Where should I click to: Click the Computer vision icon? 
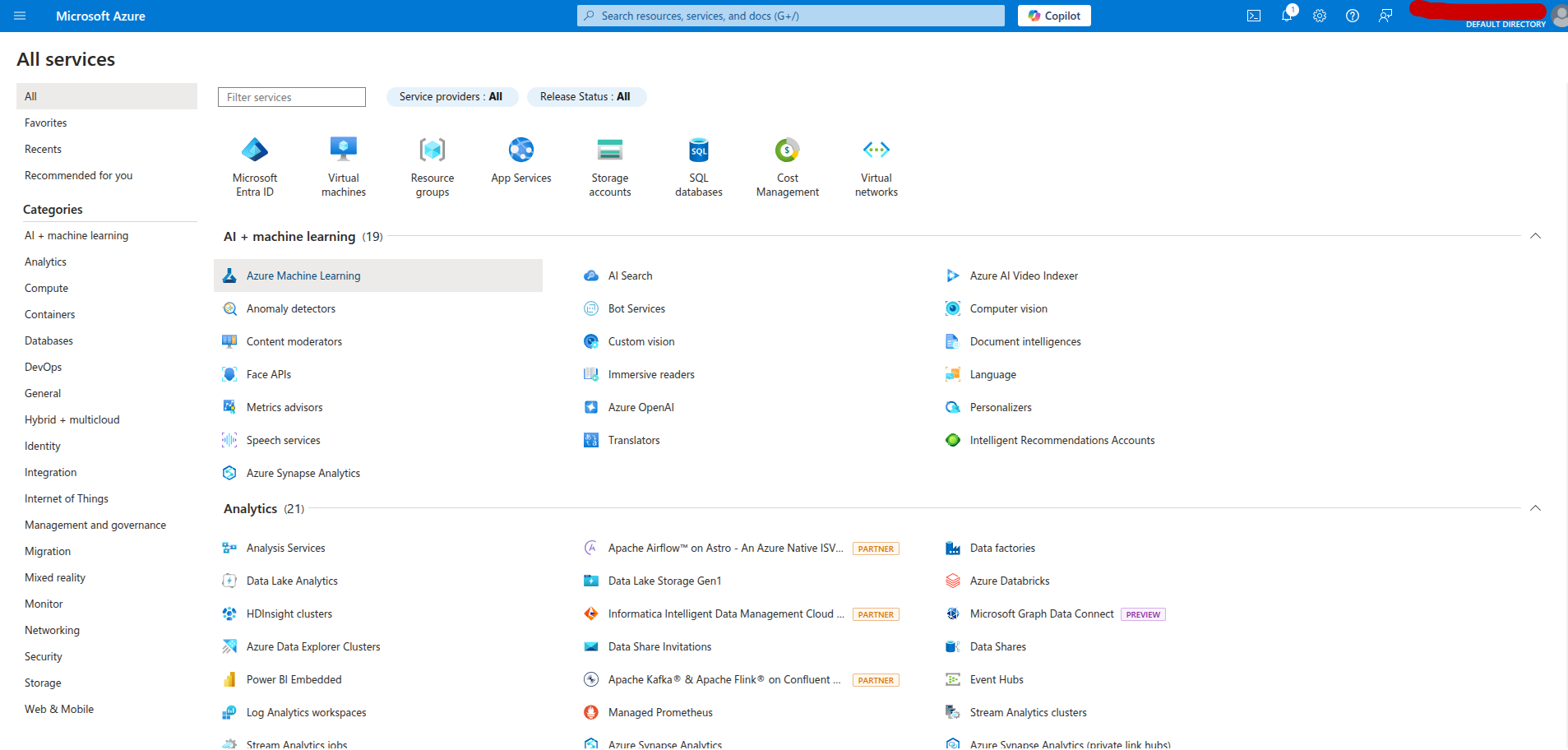pyautogui.click(x=953, y=309)
